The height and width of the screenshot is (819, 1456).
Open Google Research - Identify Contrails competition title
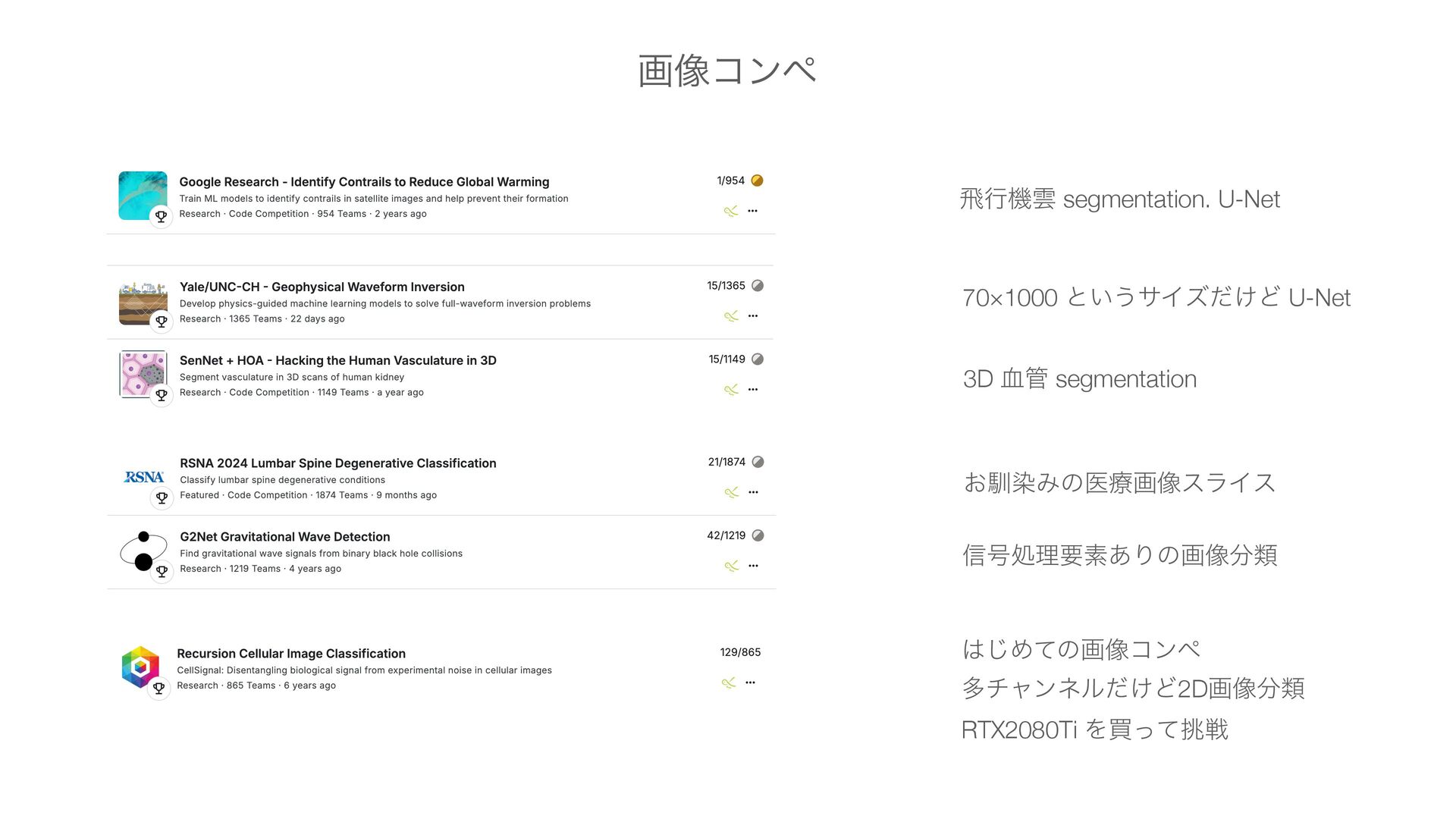[364, 182]
